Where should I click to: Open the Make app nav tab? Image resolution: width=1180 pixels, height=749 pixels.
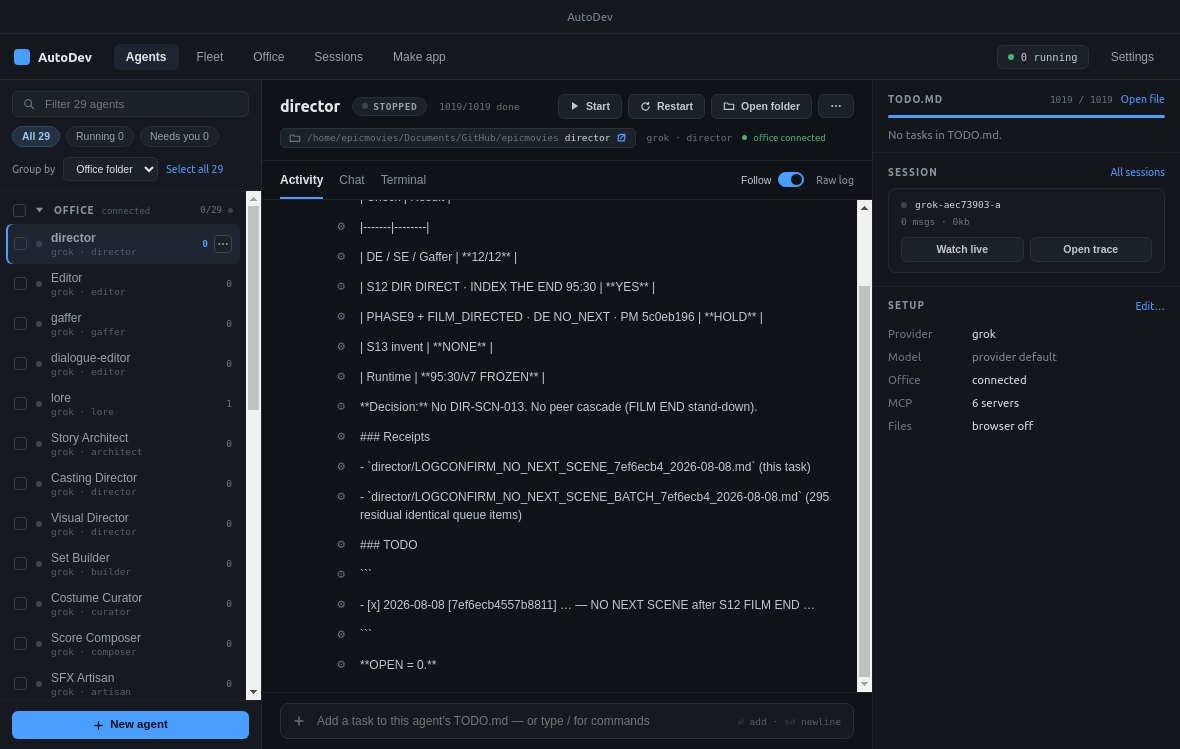(419, 57)
